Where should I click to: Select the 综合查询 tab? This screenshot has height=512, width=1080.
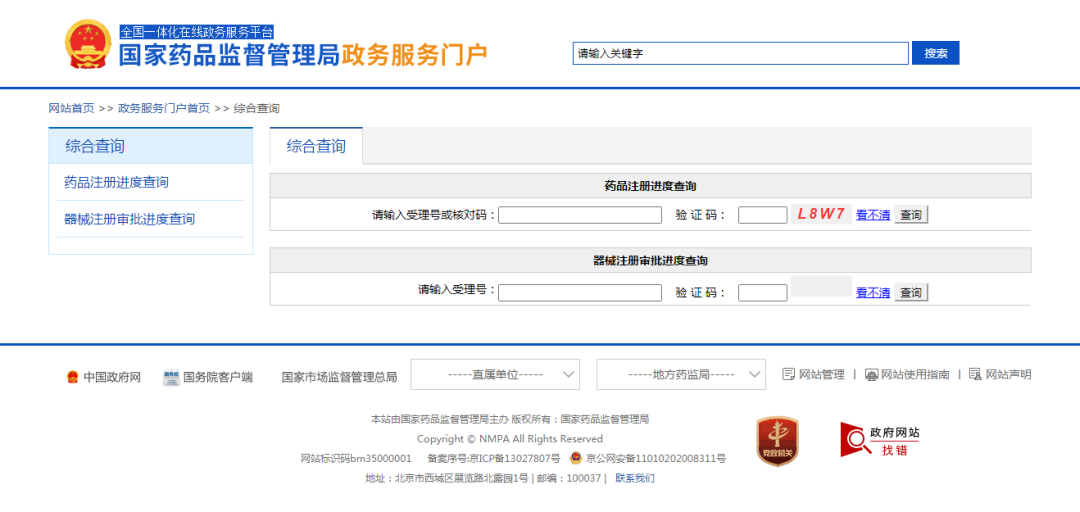[316, 146]
